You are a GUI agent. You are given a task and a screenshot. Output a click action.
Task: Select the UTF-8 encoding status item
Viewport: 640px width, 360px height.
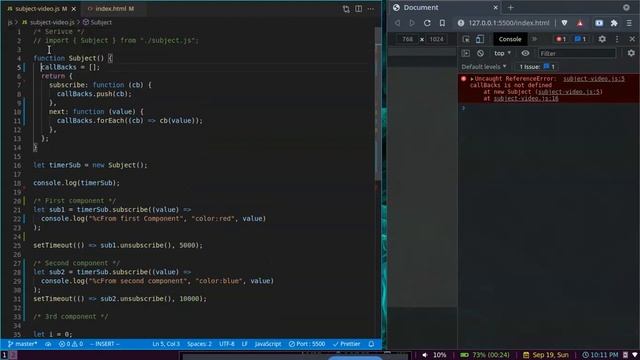pos(227,344)
